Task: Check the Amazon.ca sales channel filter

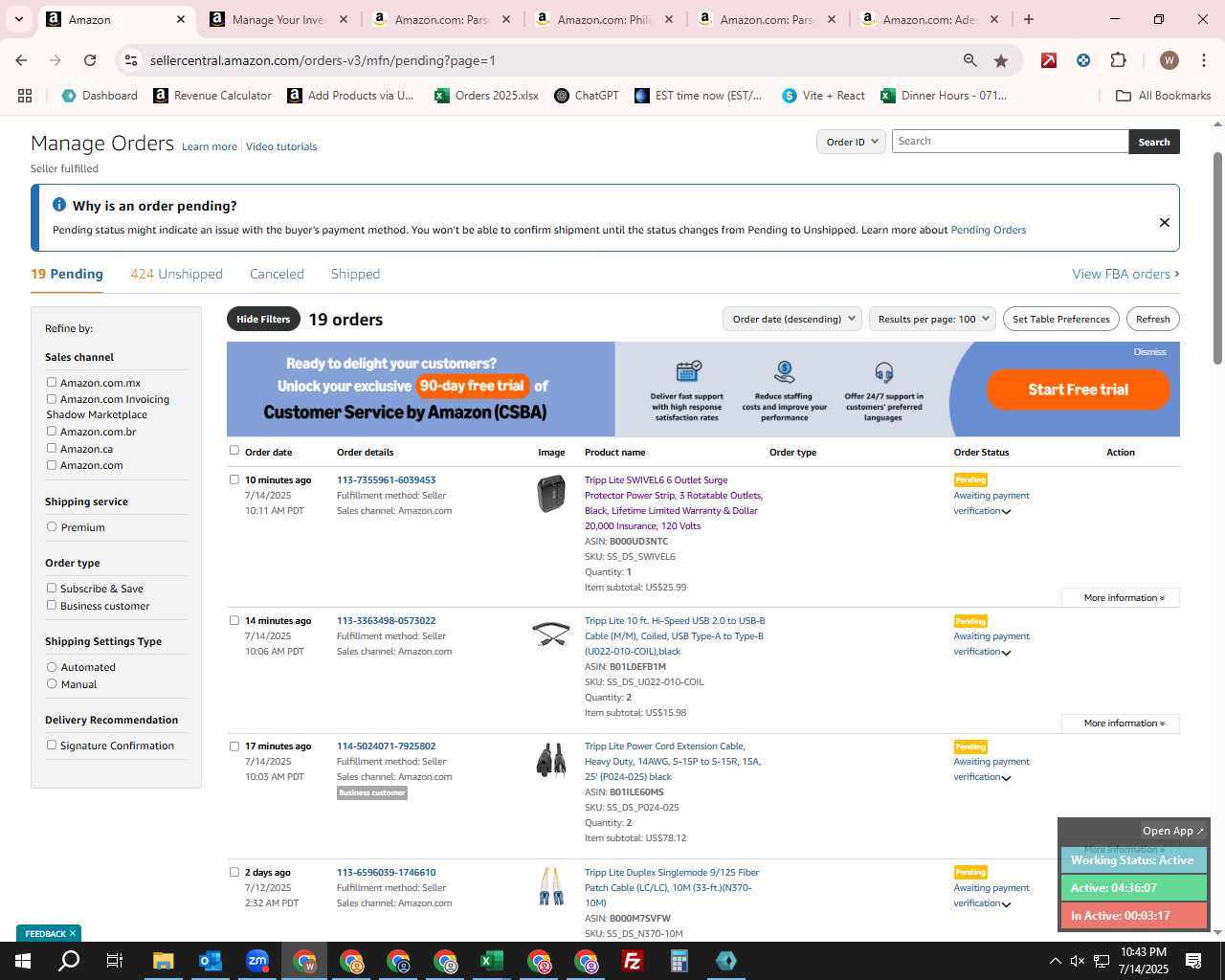Action: click(x=52, y=448)
